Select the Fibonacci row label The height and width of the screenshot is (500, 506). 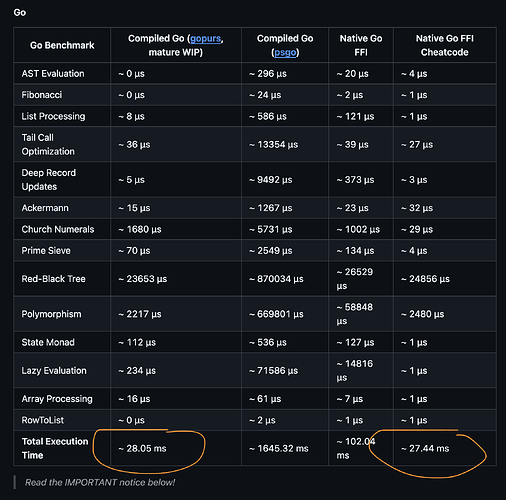point(42,95)
